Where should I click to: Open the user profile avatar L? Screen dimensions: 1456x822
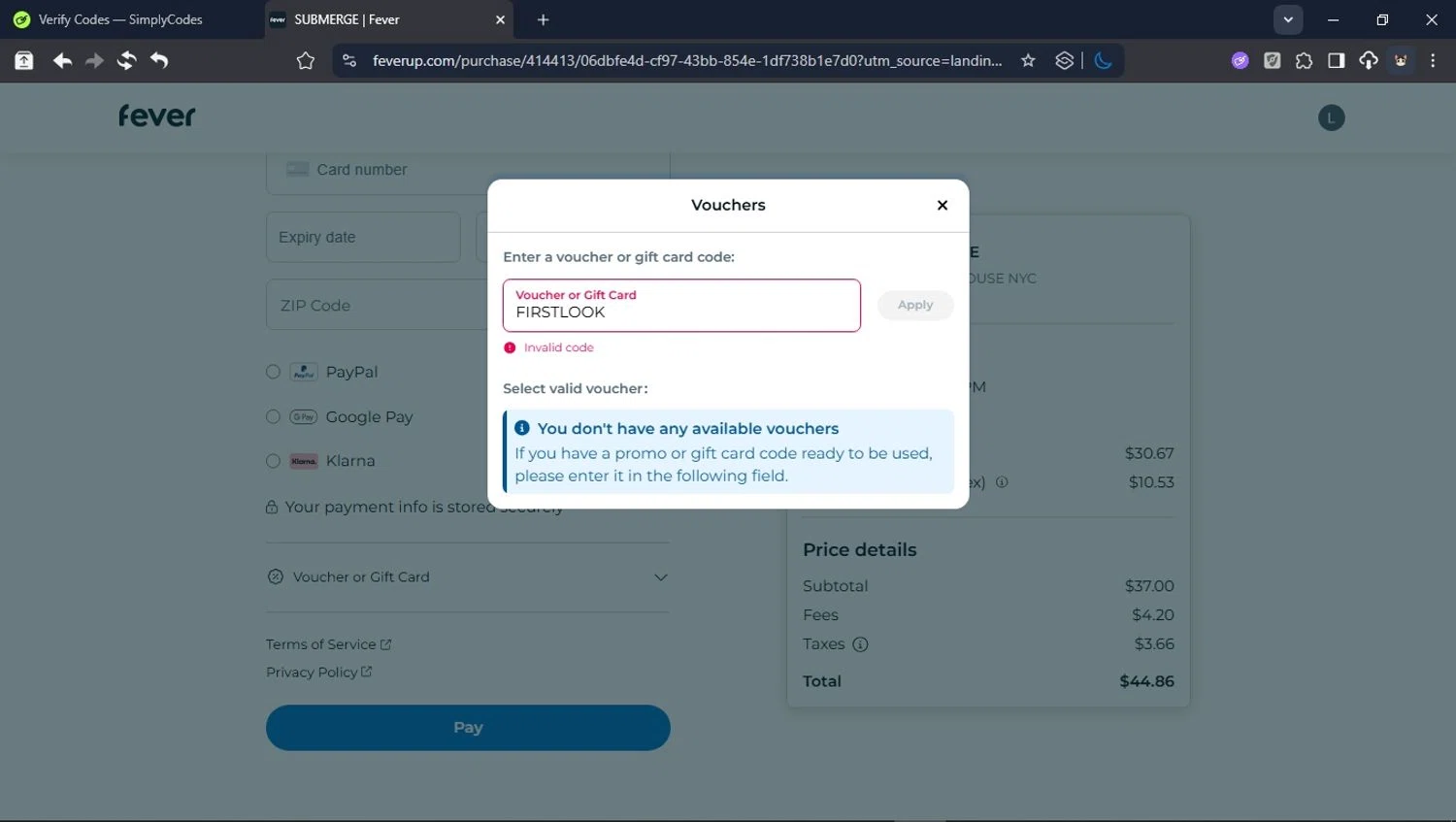(1331, 117)
